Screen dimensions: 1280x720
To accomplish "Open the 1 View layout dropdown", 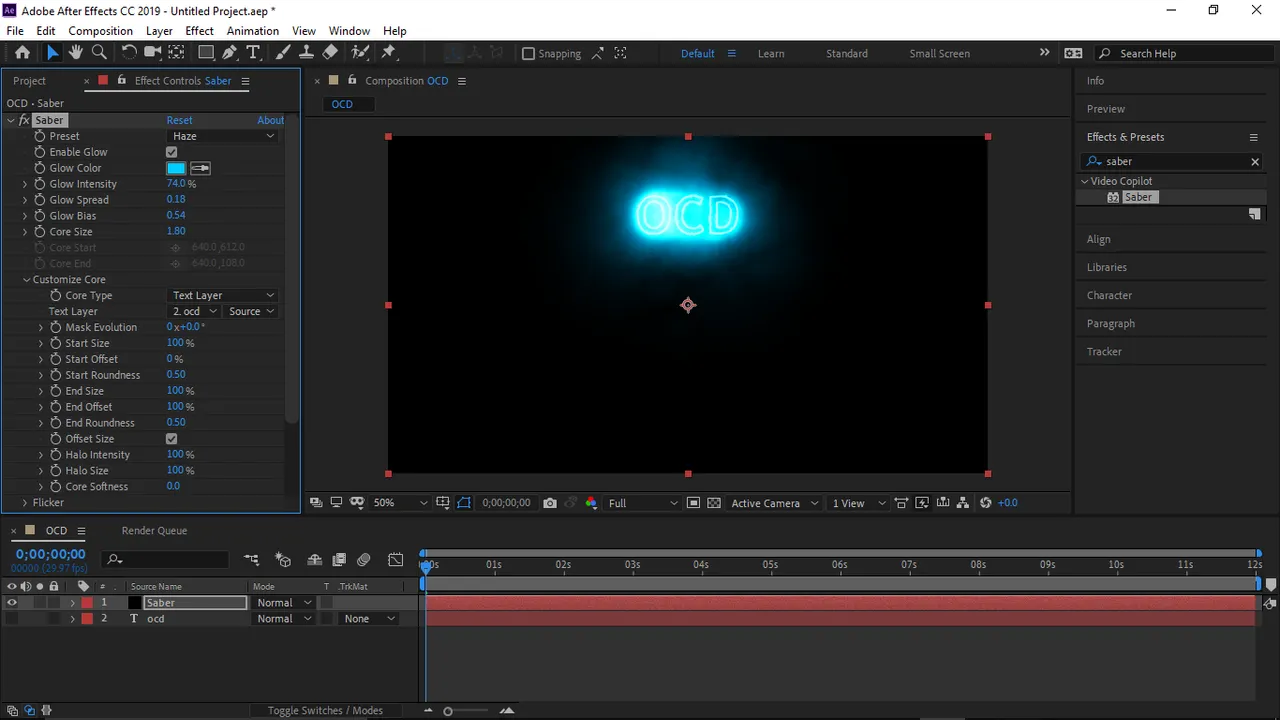I will (x=859, y=503).
